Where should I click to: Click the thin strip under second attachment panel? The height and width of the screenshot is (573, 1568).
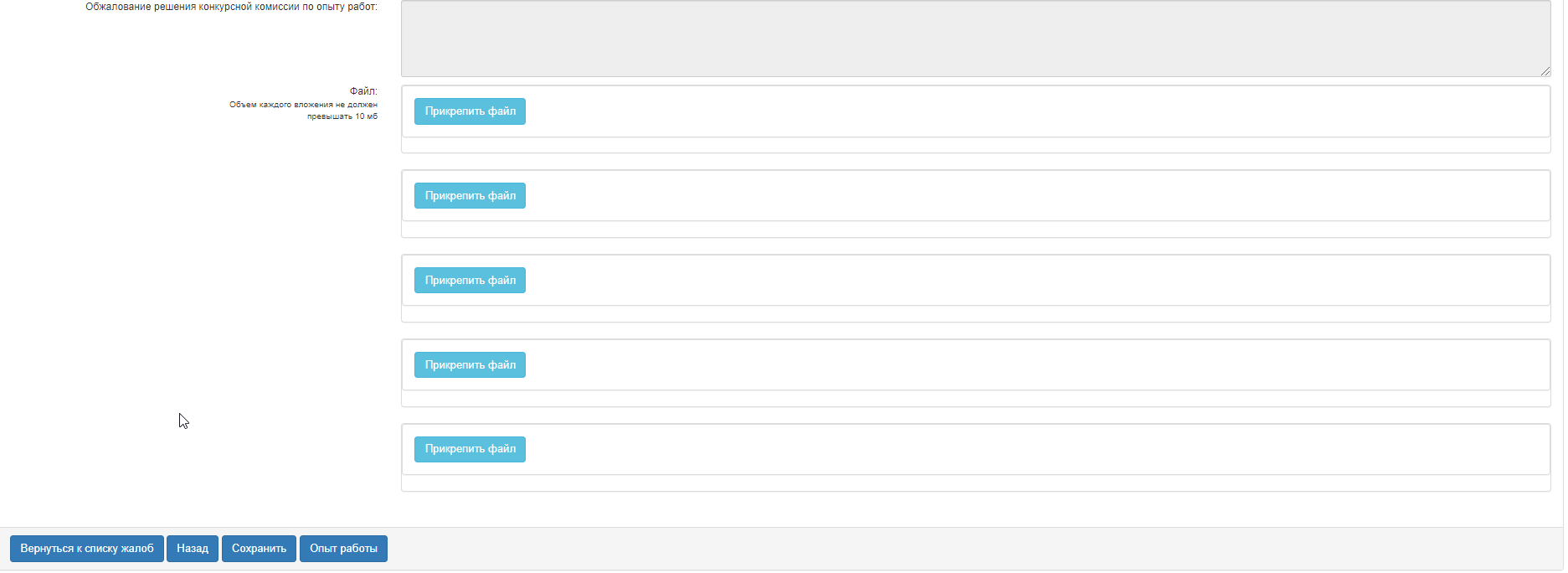coord(976,230)
